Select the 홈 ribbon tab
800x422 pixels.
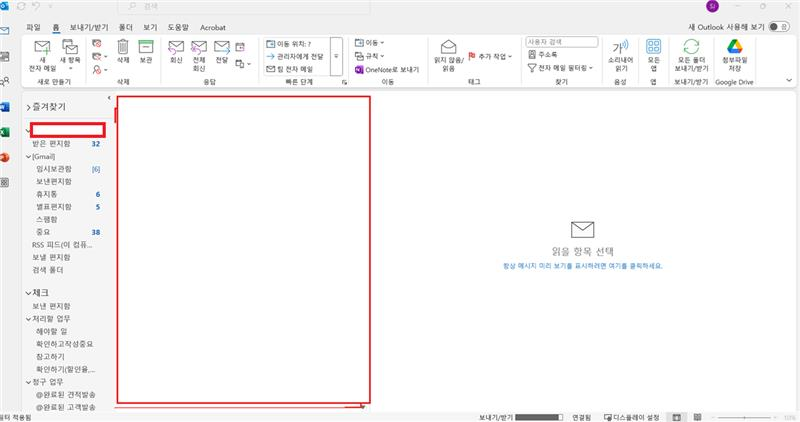point(56,28)
